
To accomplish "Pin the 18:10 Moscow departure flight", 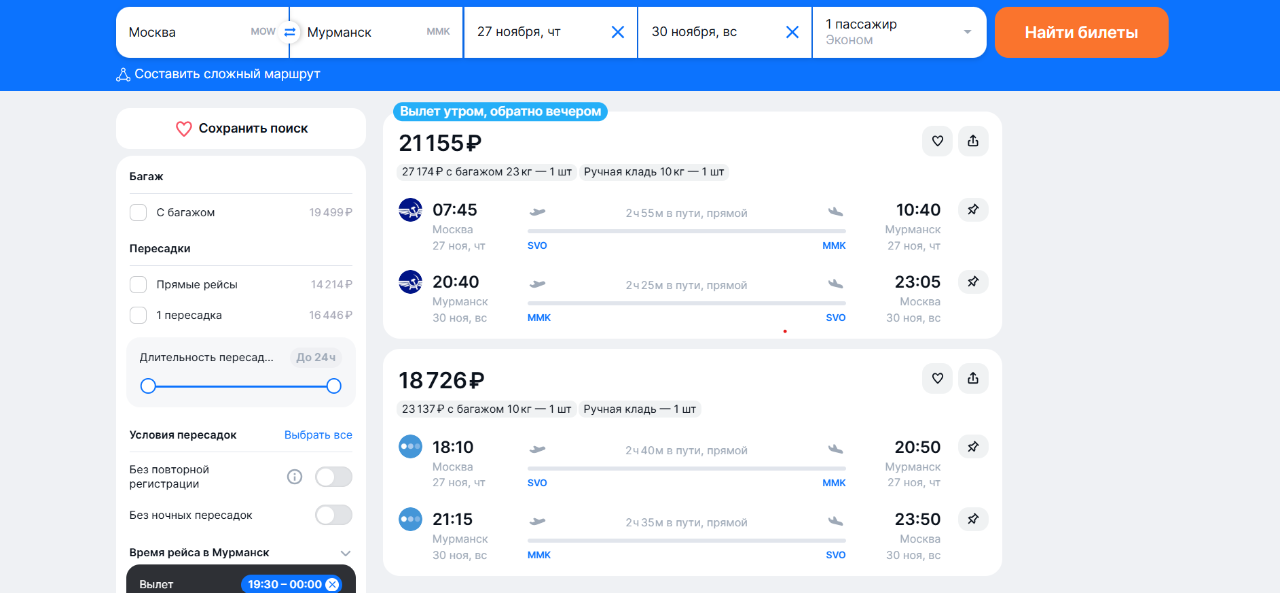I will (x=973, y=446).
